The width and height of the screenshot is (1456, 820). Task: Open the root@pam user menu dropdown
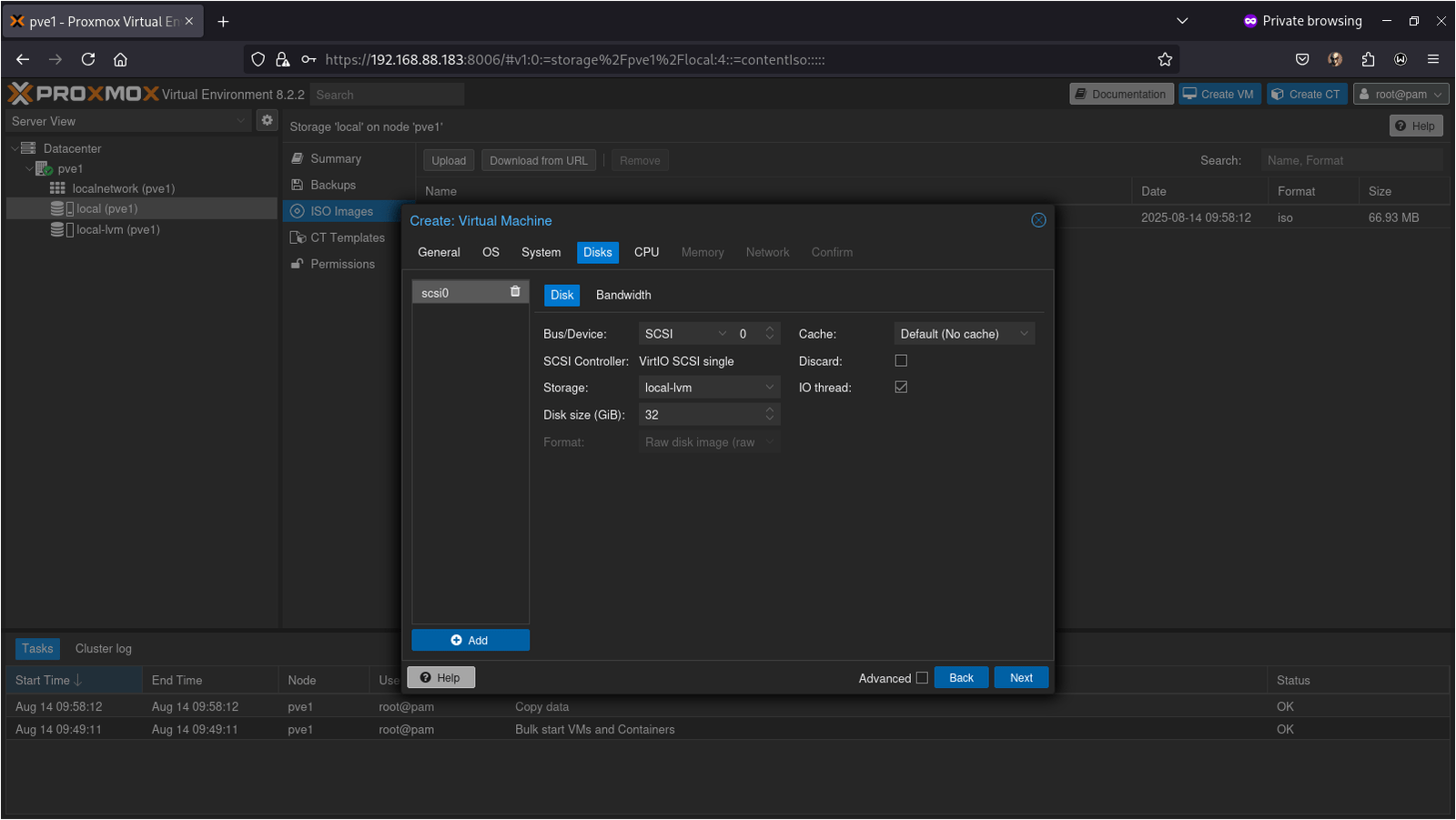[1400, 94]
